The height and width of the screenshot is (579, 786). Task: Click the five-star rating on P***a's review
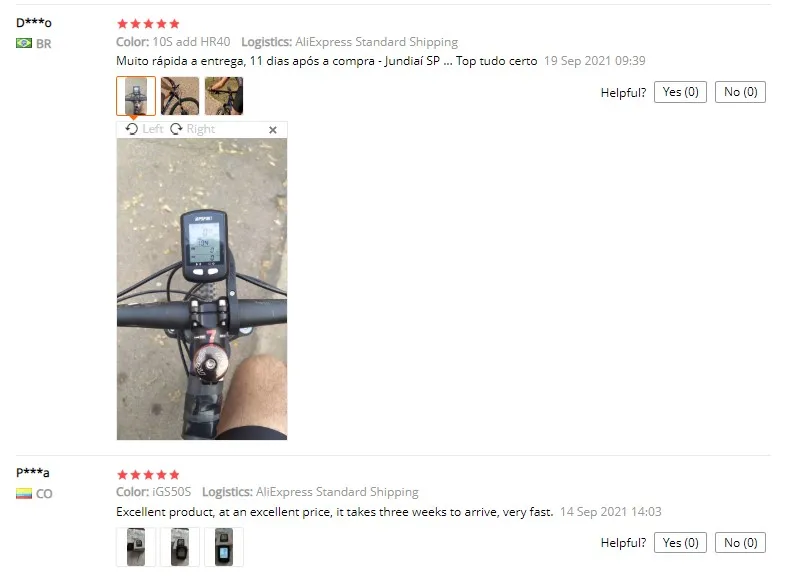[148, 474]
